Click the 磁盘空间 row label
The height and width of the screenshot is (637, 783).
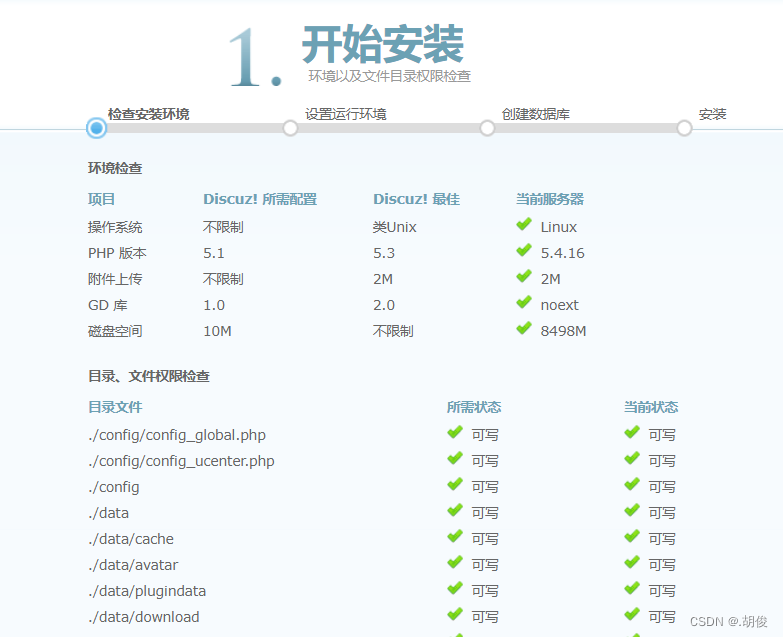tap(115, 331)
